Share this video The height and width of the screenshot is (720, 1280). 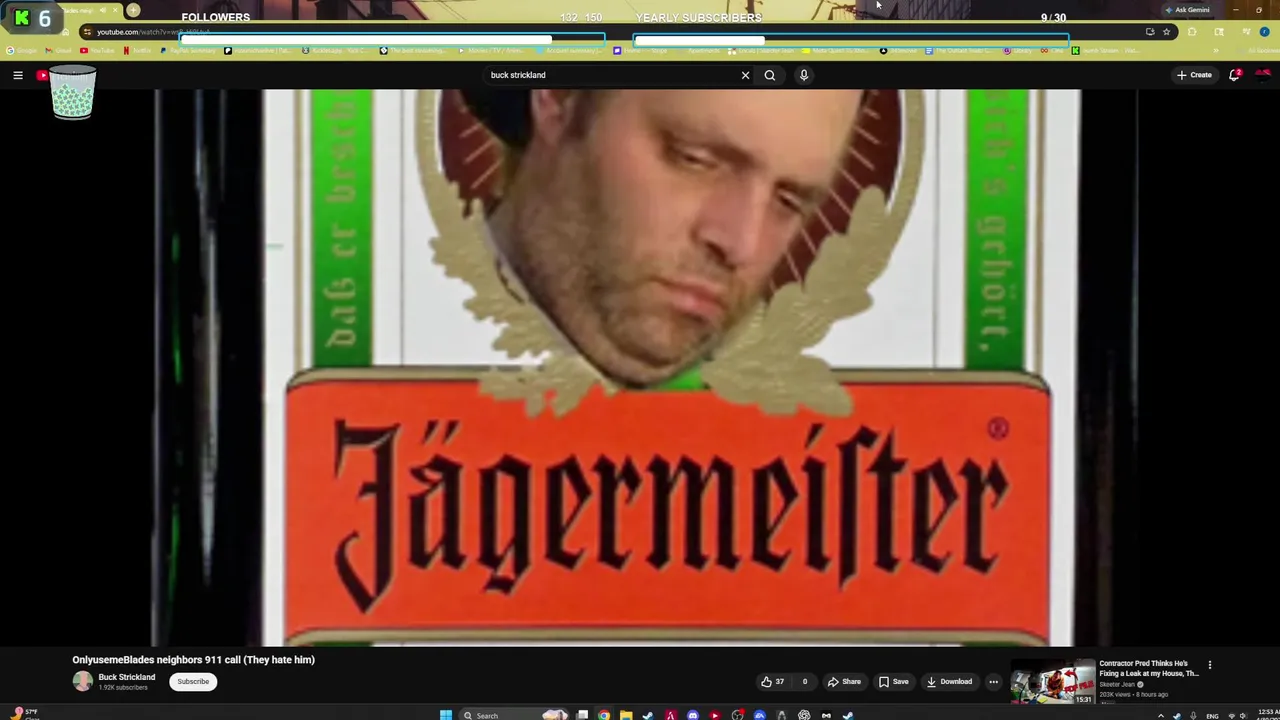tap(844, 682)
